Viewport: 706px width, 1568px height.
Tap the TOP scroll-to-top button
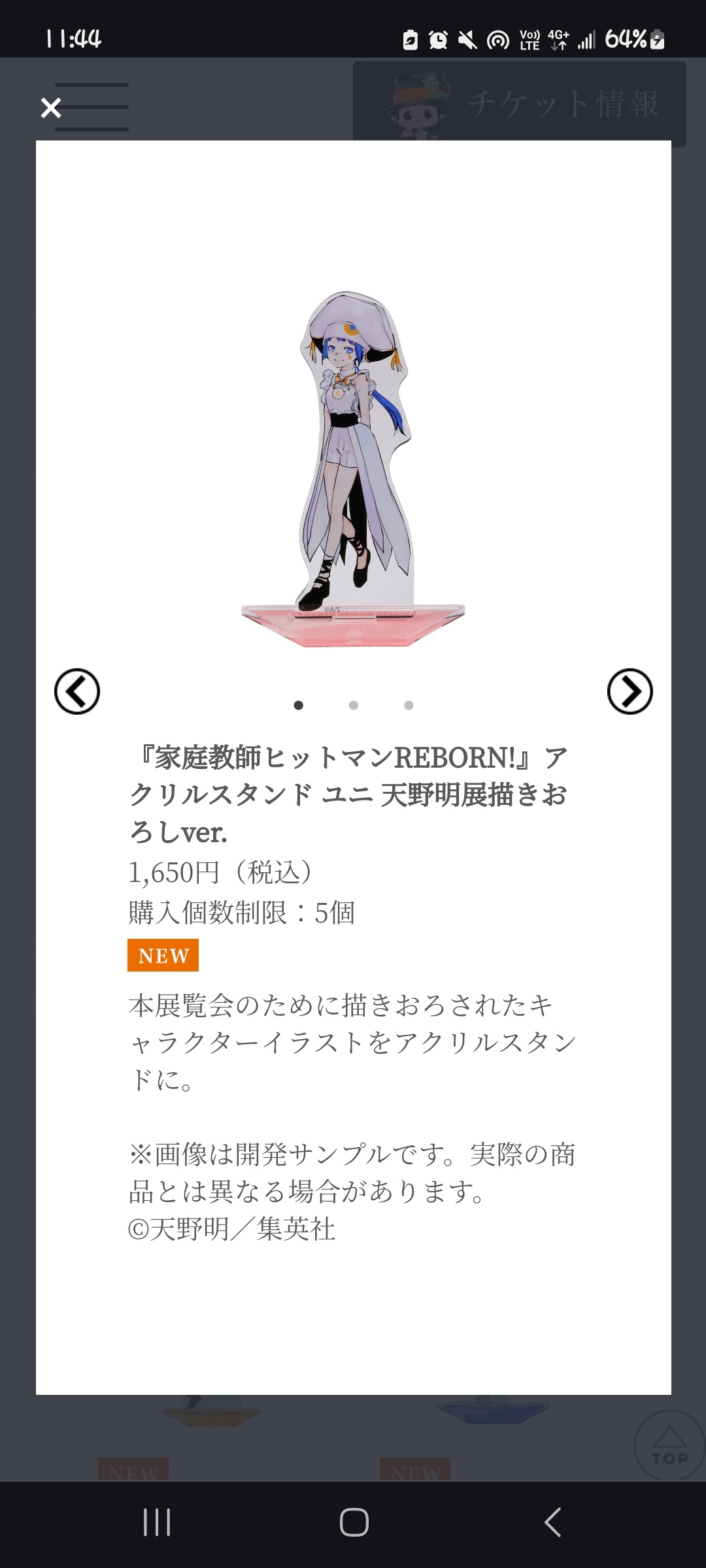pos(669,1445)
